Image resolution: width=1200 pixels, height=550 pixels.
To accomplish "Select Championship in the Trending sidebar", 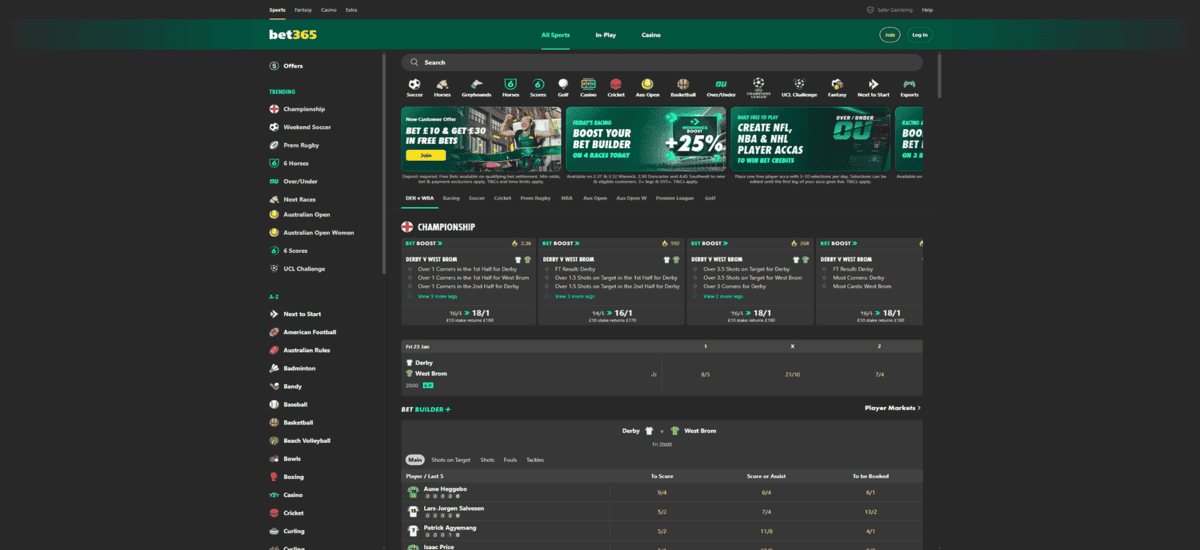I will point(297,109).
